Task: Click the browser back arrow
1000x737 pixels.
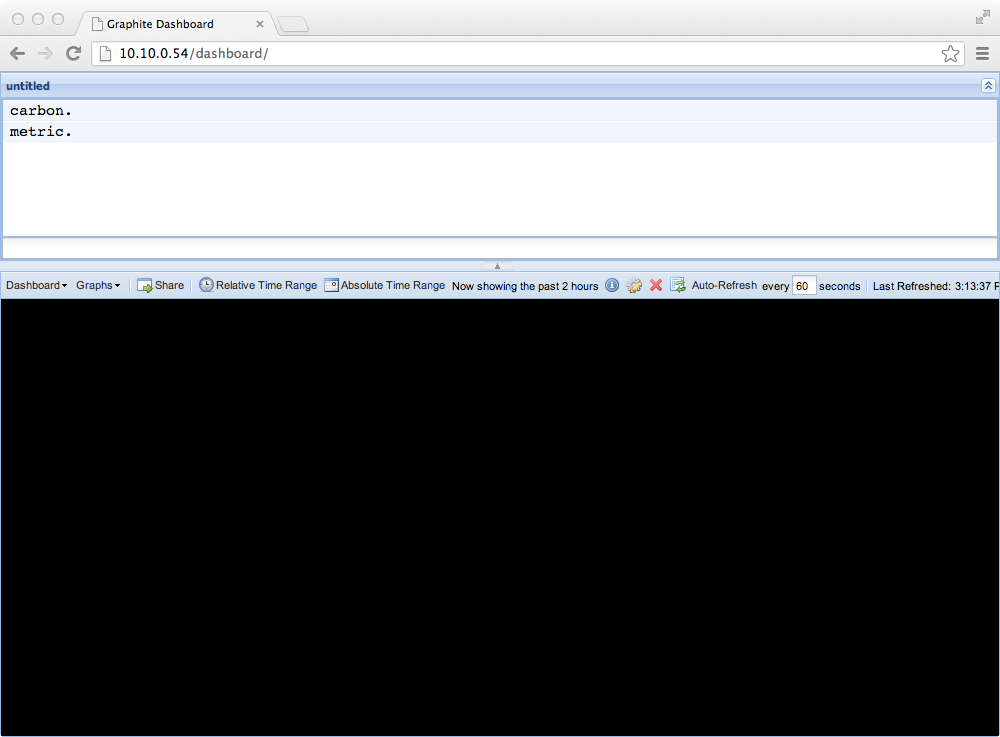Action: click(x=17, y=54)
